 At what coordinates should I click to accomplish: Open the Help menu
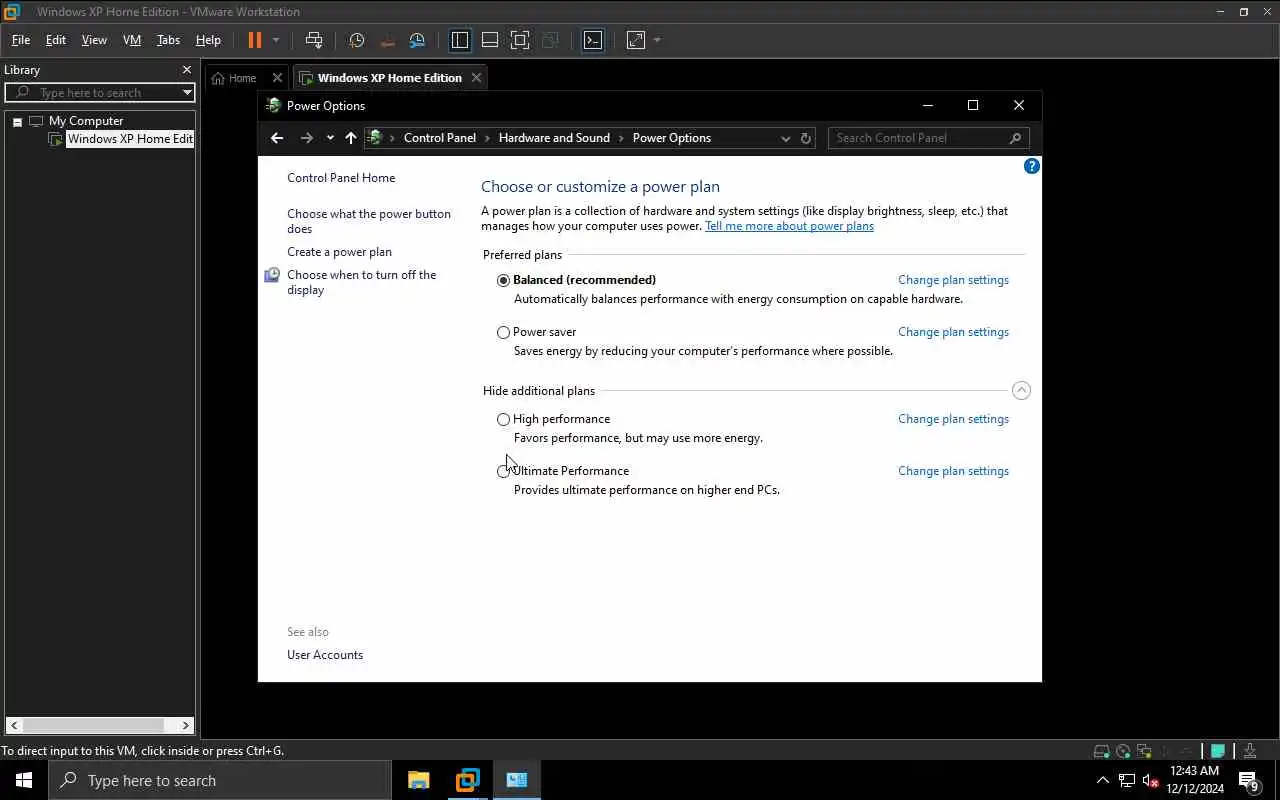point(208,40)
